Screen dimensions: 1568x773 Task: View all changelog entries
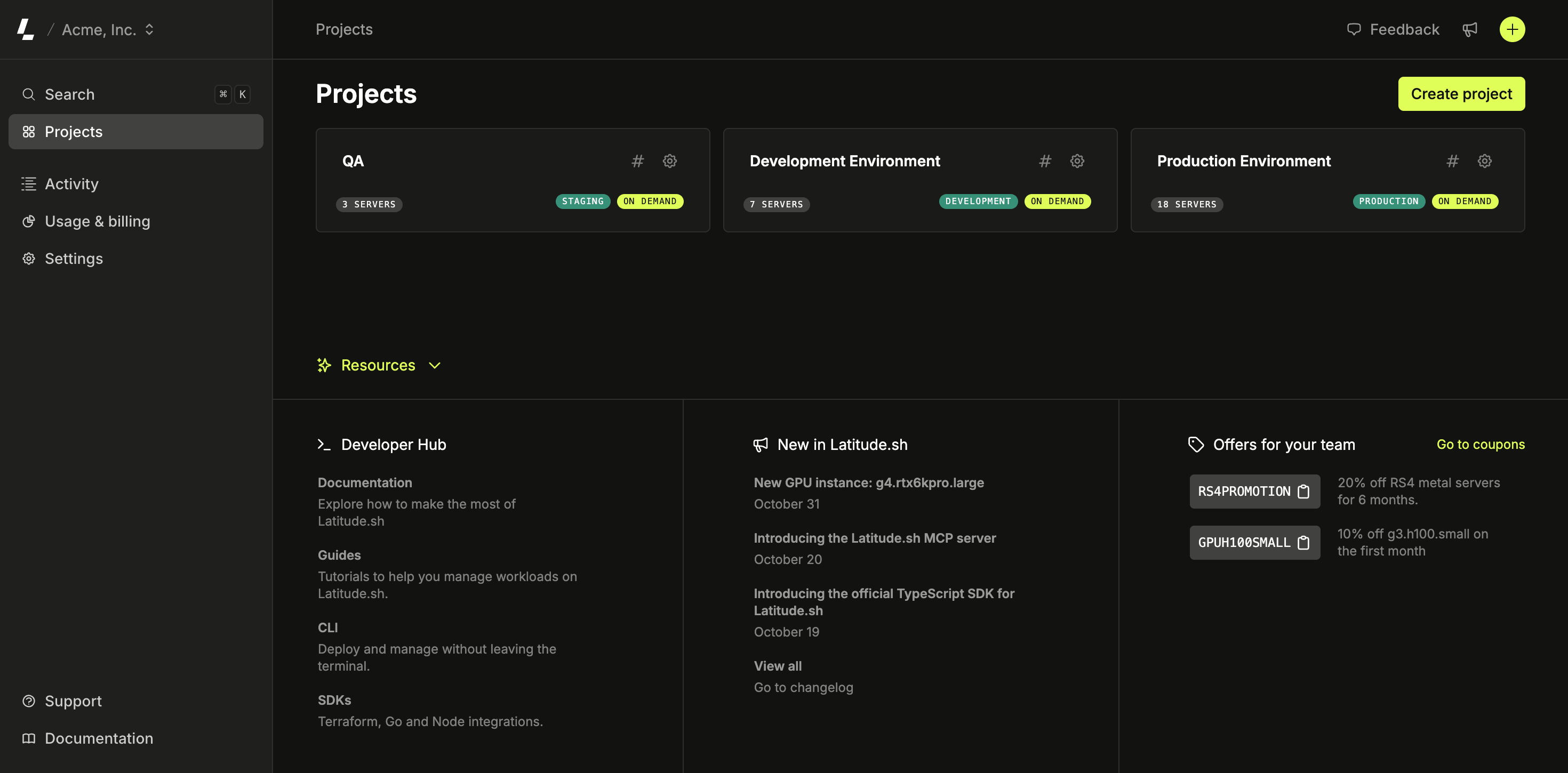coord(777,665)
